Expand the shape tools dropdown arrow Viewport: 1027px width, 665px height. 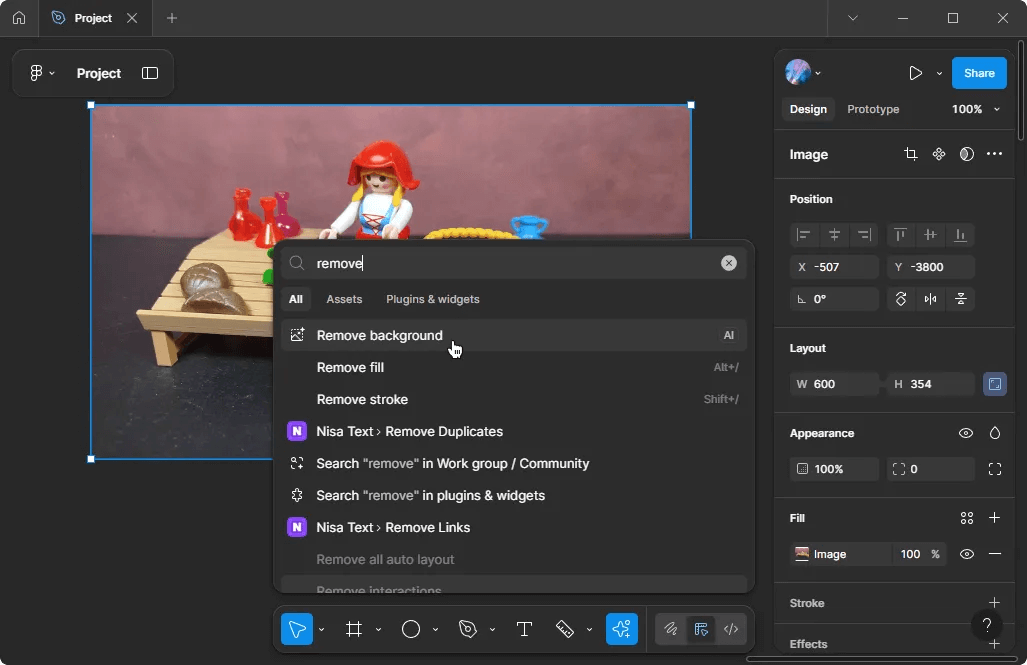pos(436,630)
